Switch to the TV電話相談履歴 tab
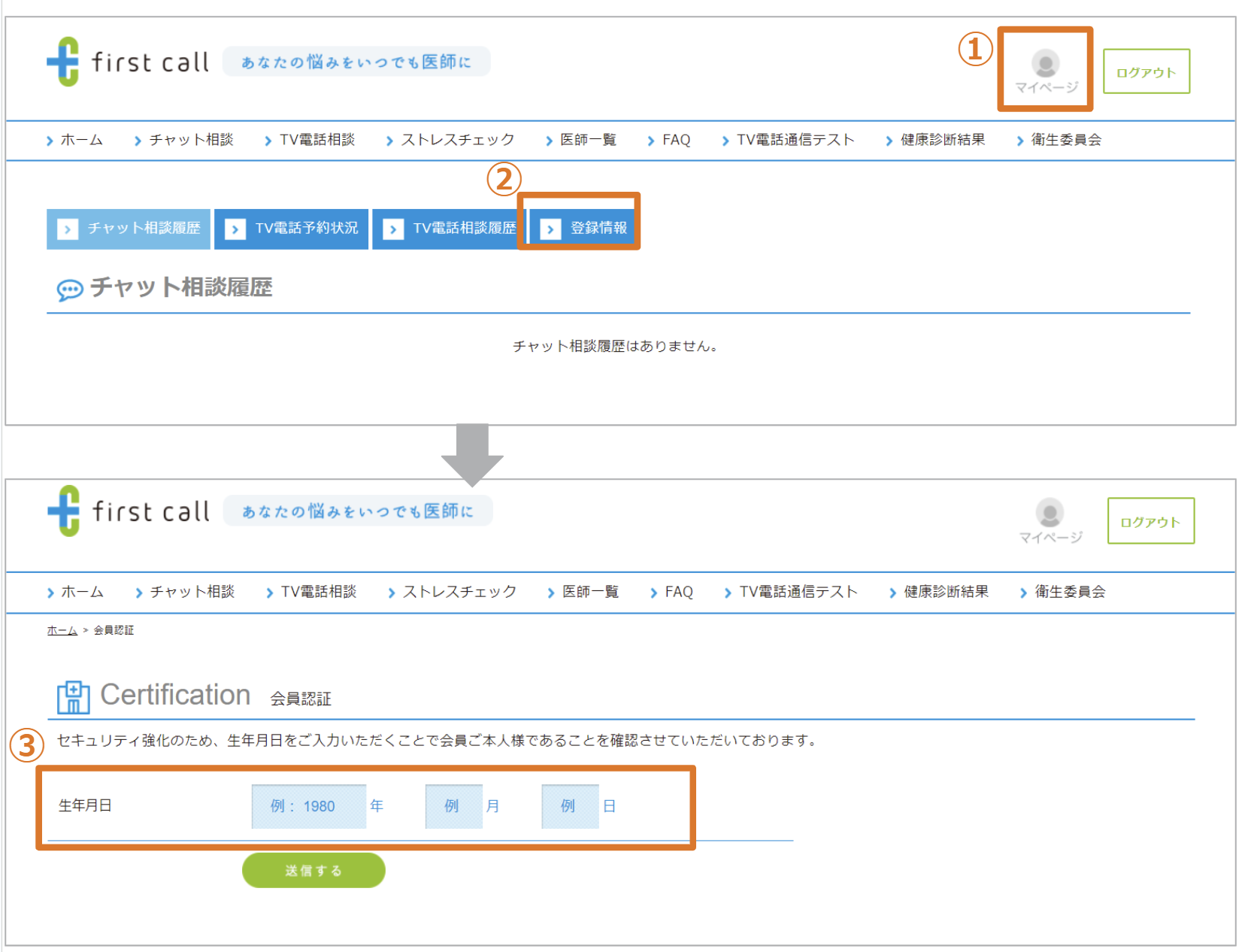Viewport: 1245px width, 952px height. pyautogui.click(x=465, y=228)
